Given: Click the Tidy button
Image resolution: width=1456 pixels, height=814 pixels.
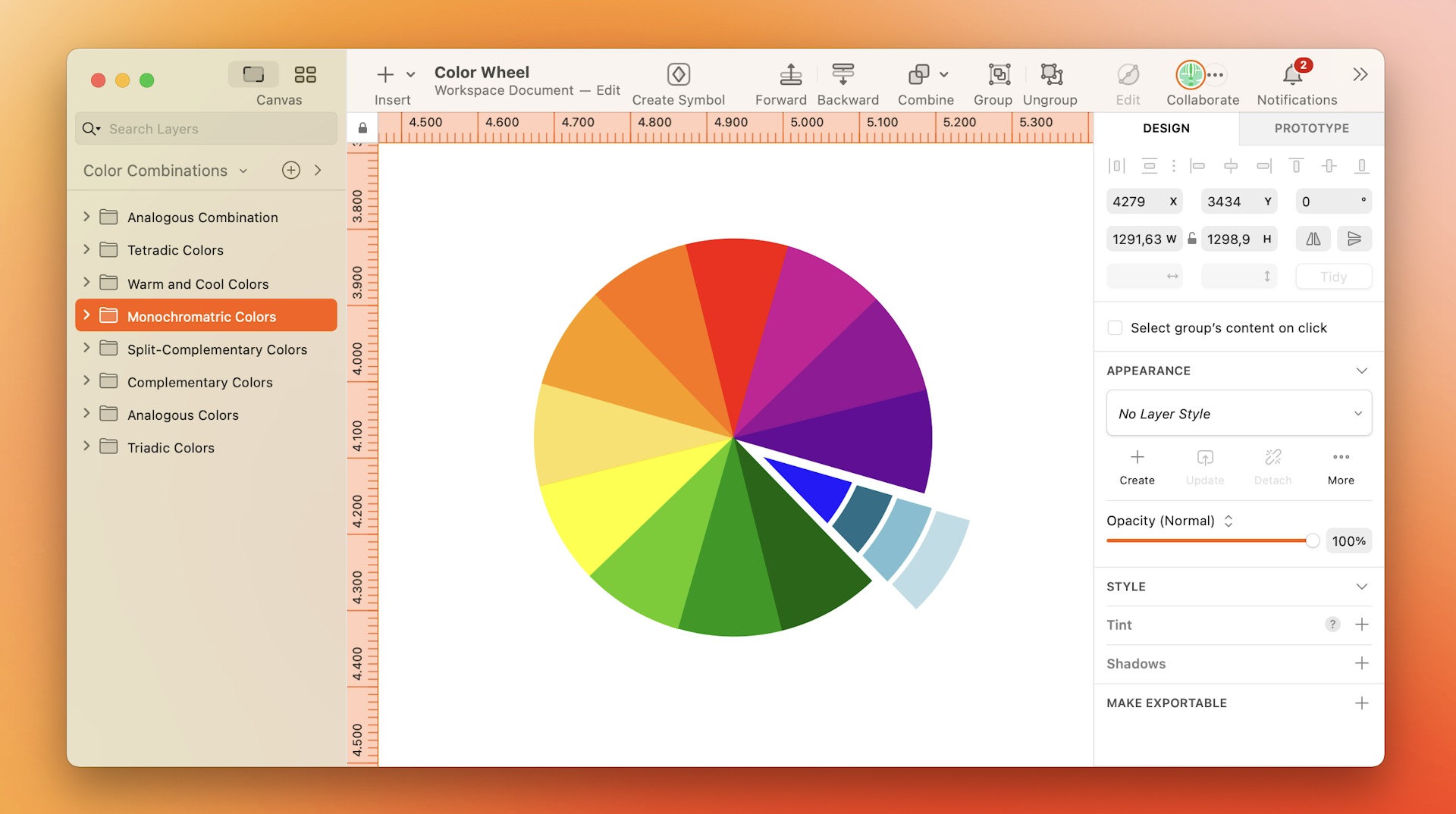Looking at the screenshot, I should (1333, 276).
